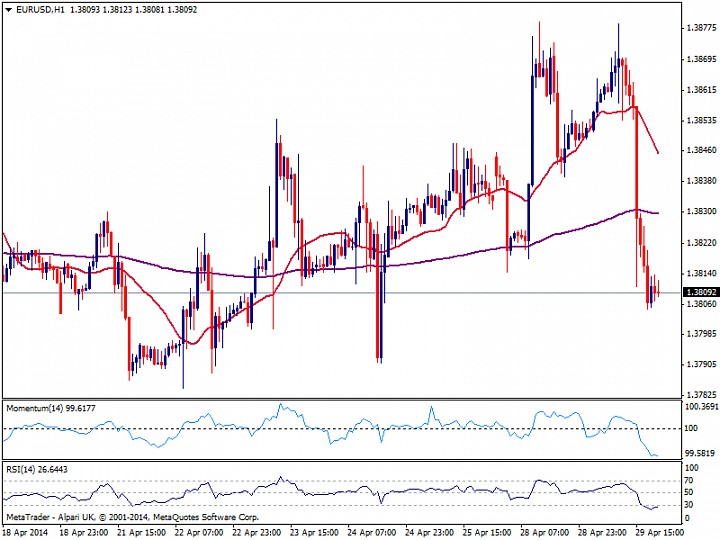Select the current price tag 1.38092

pos(701,292)
